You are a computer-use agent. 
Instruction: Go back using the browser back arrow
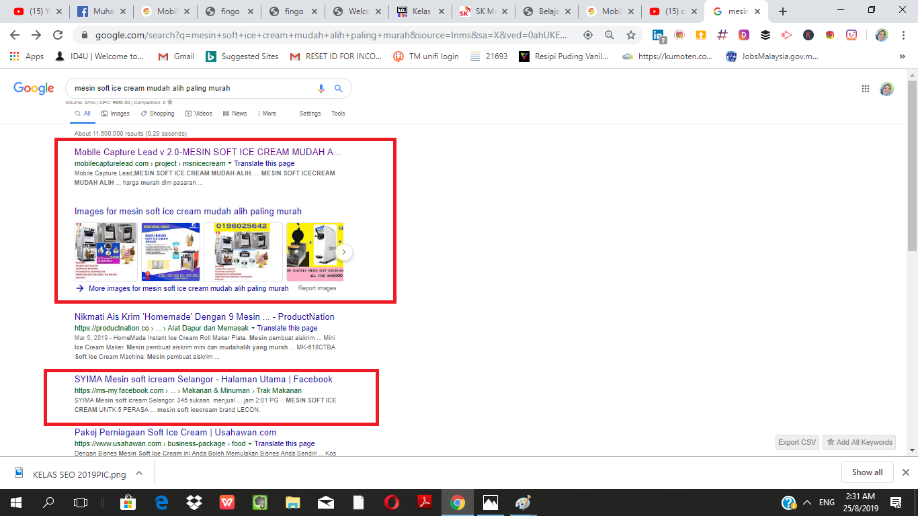[15, 35]
